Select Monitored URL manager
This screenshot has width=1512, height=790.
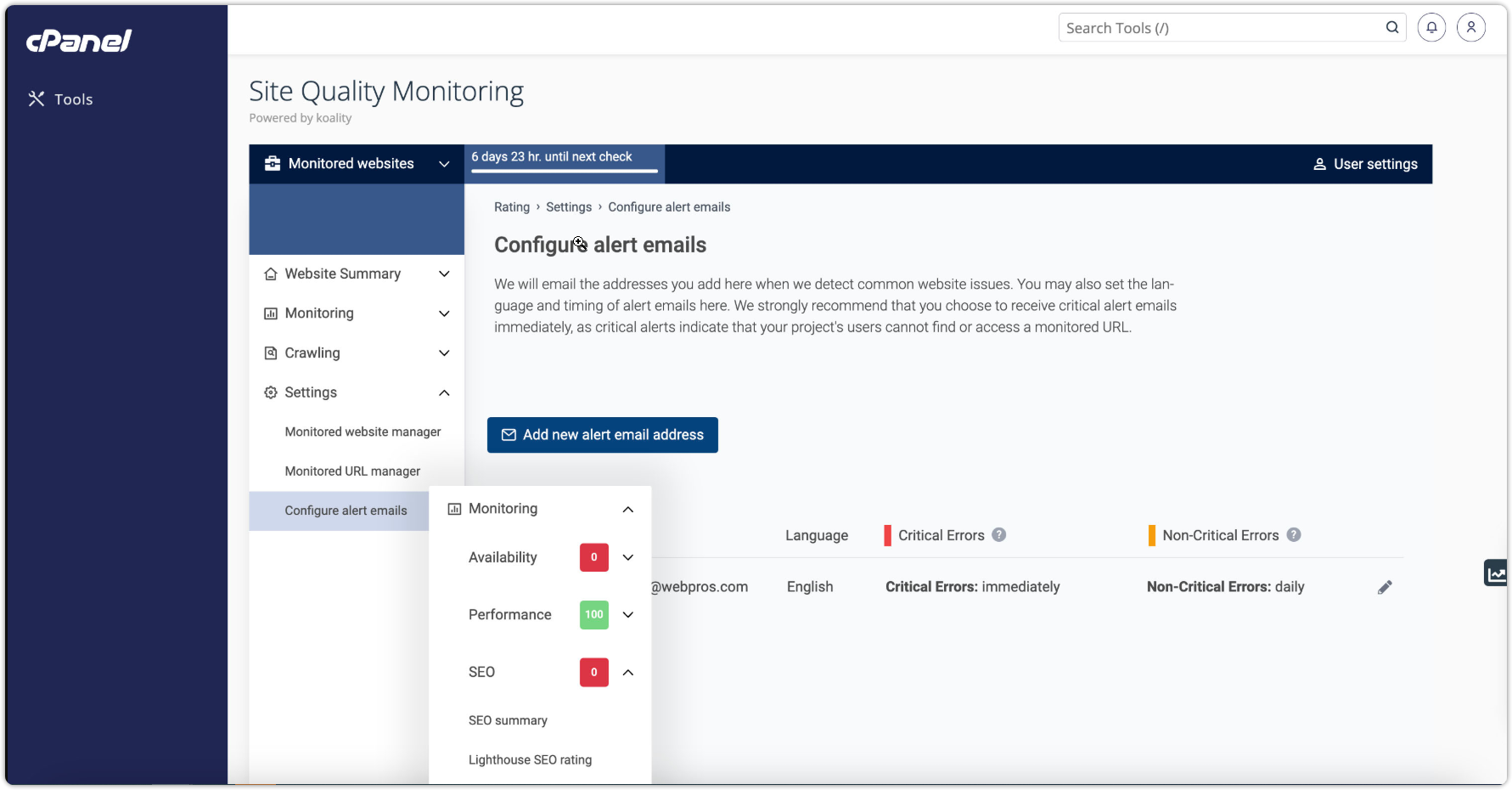[352, 471]
